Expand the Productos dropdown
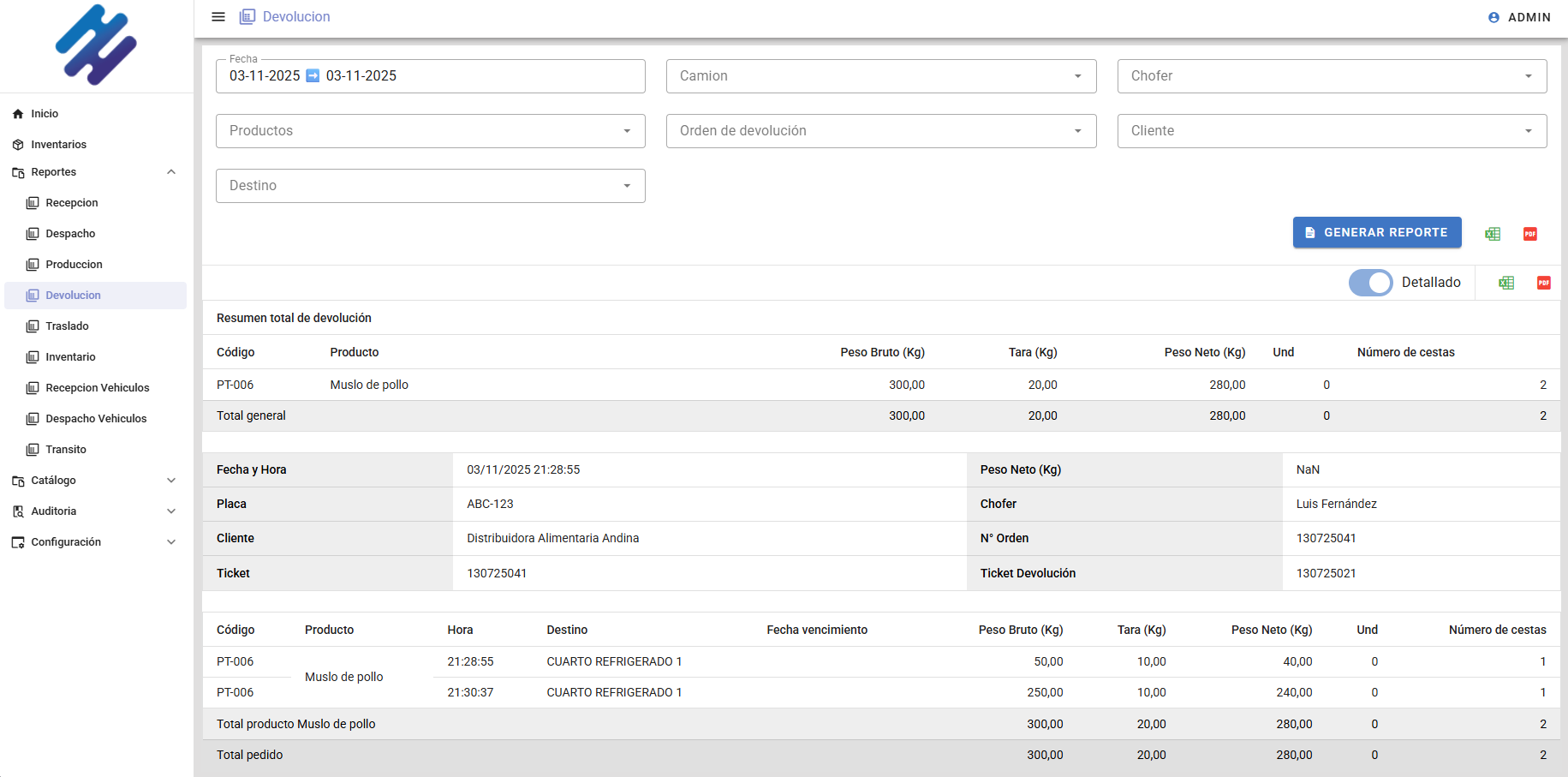This screenshot has height=777, width=1568. point(430,131)
